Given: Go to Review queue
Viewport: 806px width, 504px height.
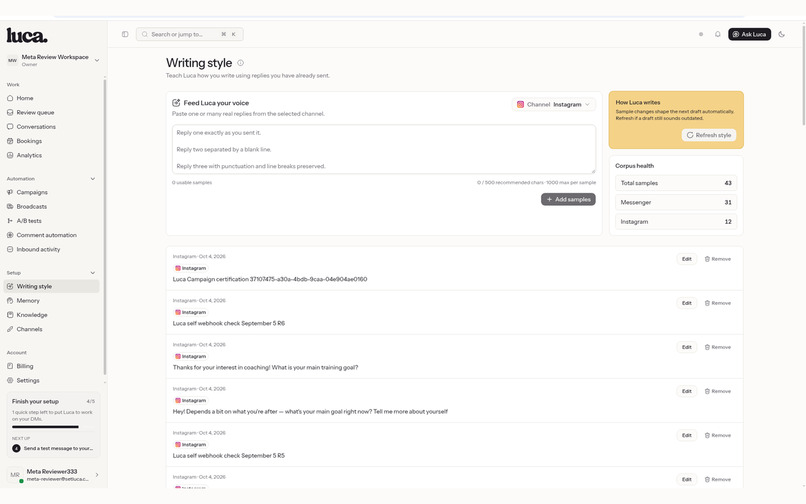Looking at the screenshot, I should click(x=51, y=112).
